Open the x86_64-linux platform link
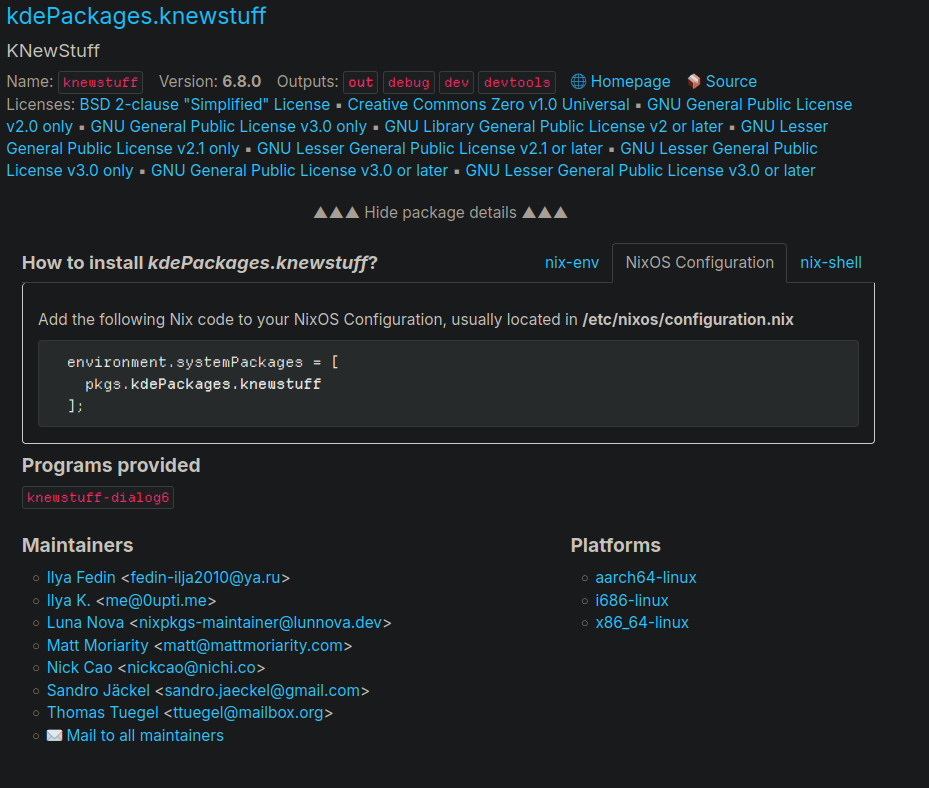This screenshot has width=929, height=788. [x=642, y=622]
